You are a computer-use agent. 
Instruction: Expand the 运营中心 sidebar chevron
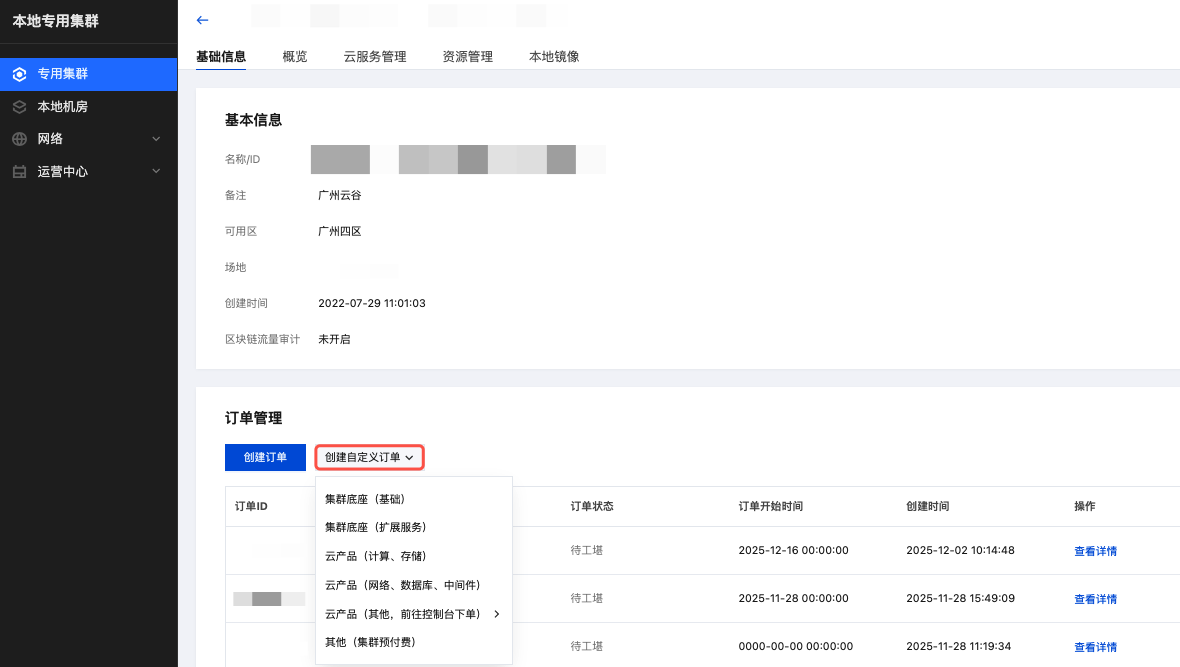[x=156, y=172]
